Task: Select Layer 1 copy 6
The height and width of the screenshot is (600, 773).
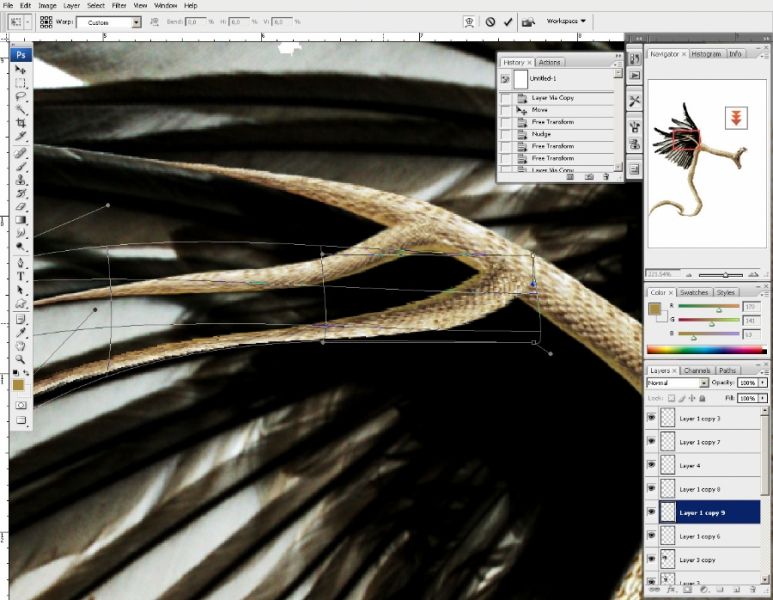Action: [703, 536]
